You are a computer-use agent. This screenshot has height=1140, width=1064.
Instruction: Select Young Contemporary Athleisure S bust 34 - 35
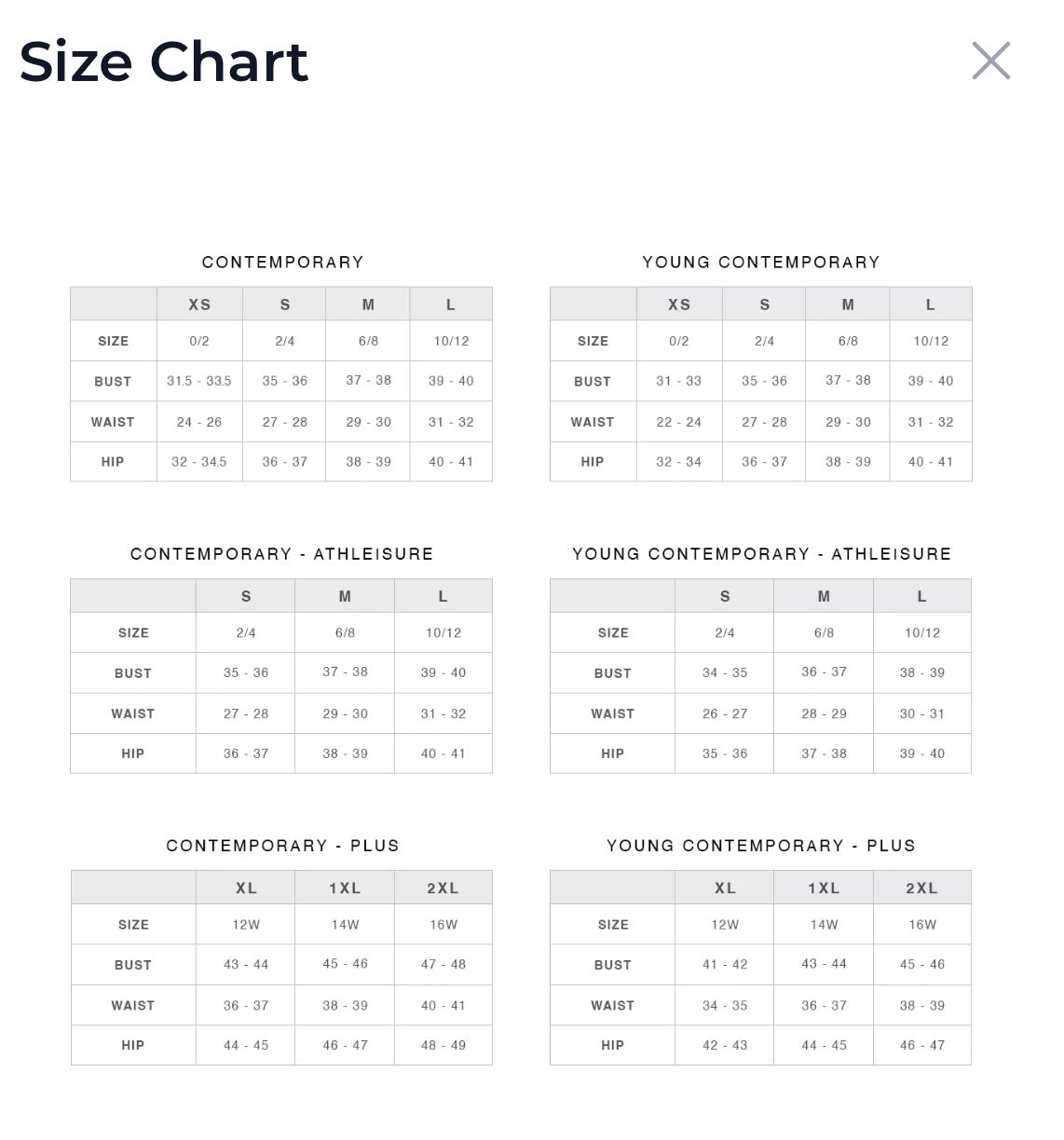coord(725,672)
